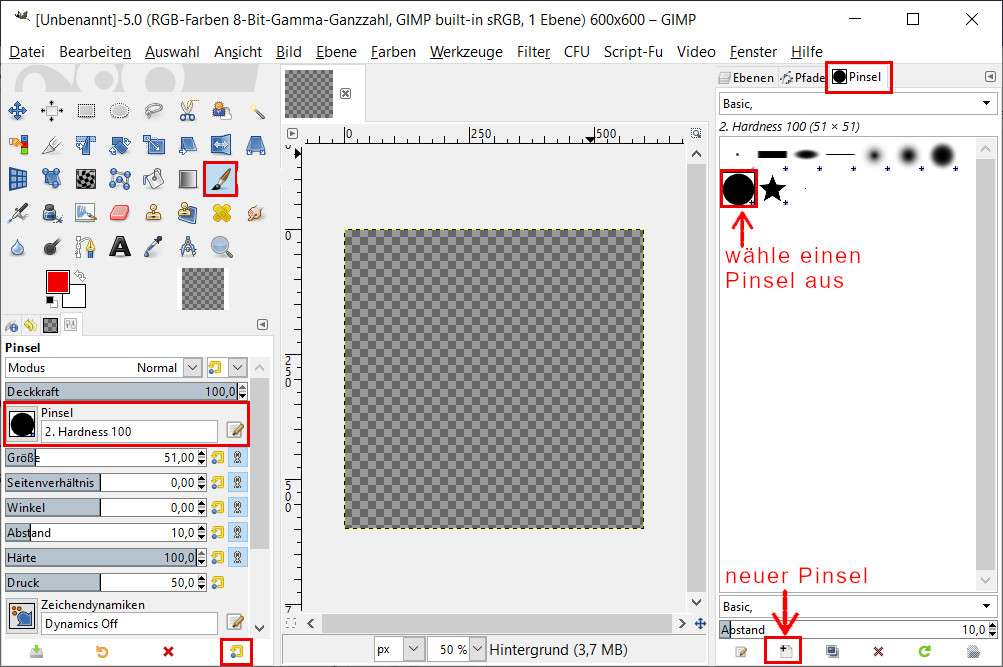Select the Rotate tool

tap(120, 145)
